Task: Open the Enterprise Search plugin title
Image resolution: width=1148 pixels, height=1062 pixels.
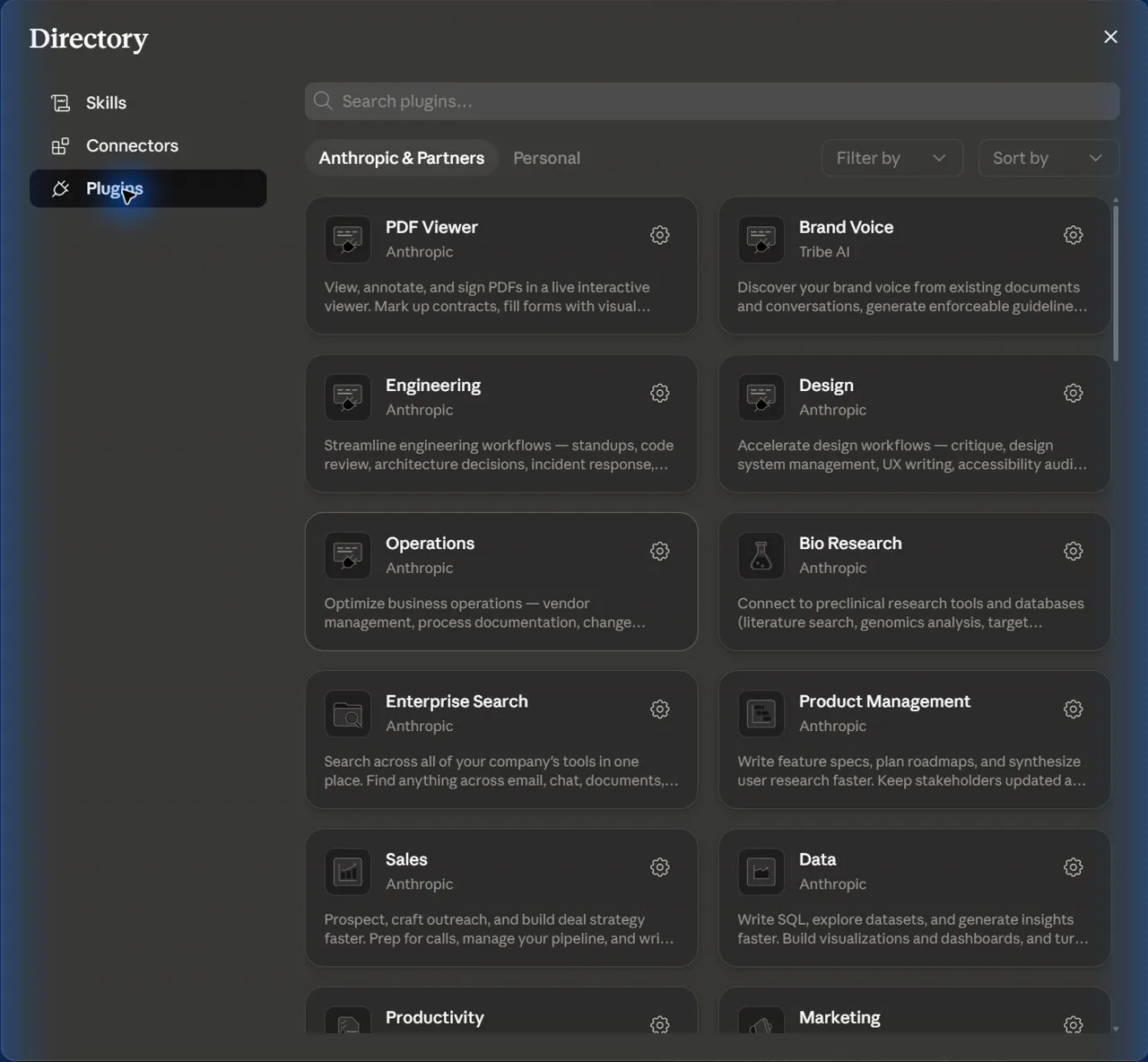Action: click(457, 701)
